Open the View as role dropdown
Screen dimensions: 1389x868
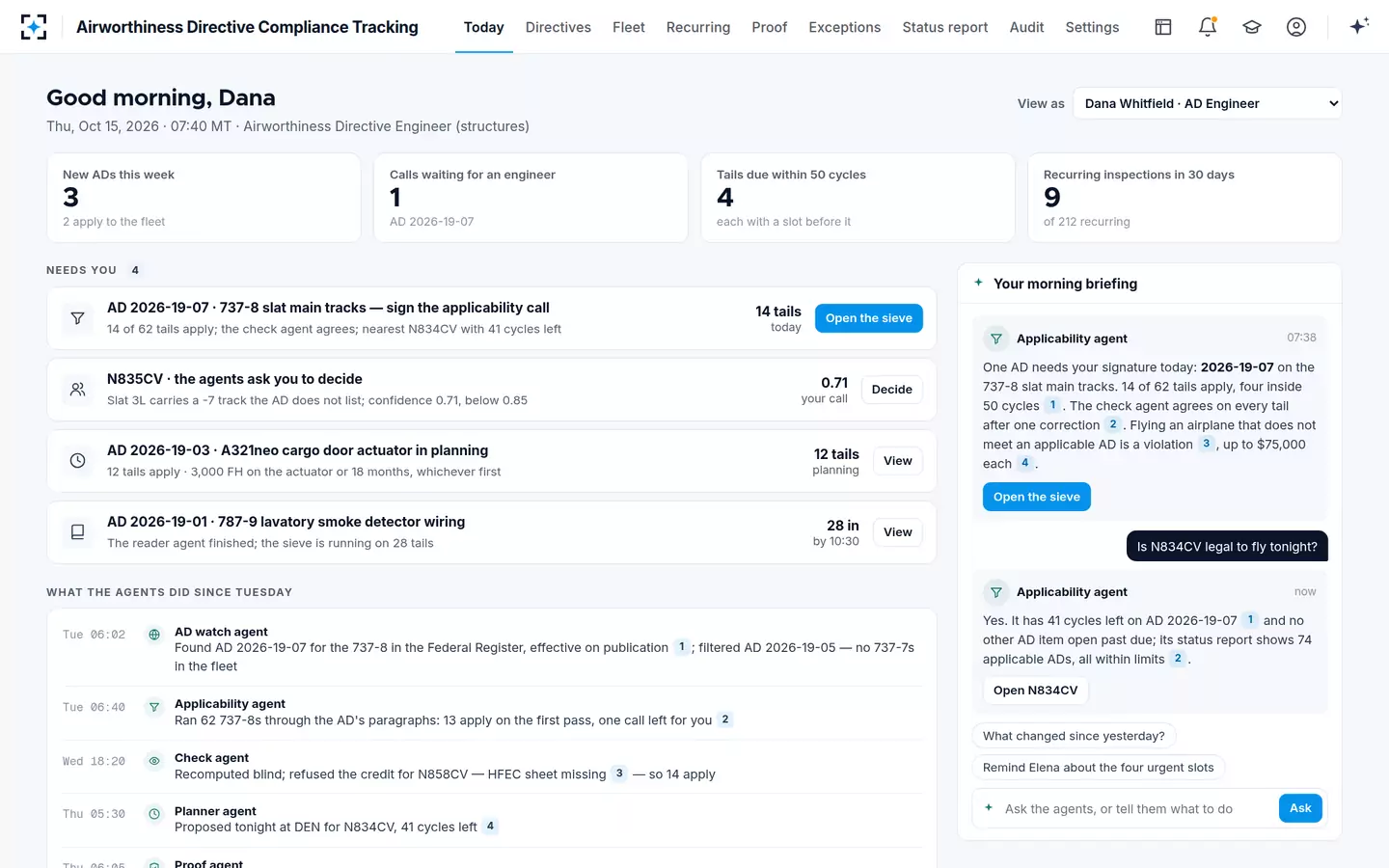coord(1208,103)
